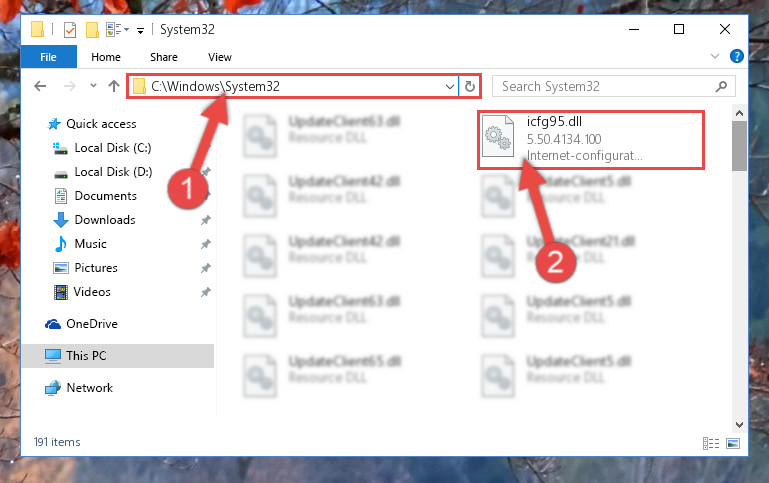Navigate up one folder level with up arrow

tap(114, 86)
